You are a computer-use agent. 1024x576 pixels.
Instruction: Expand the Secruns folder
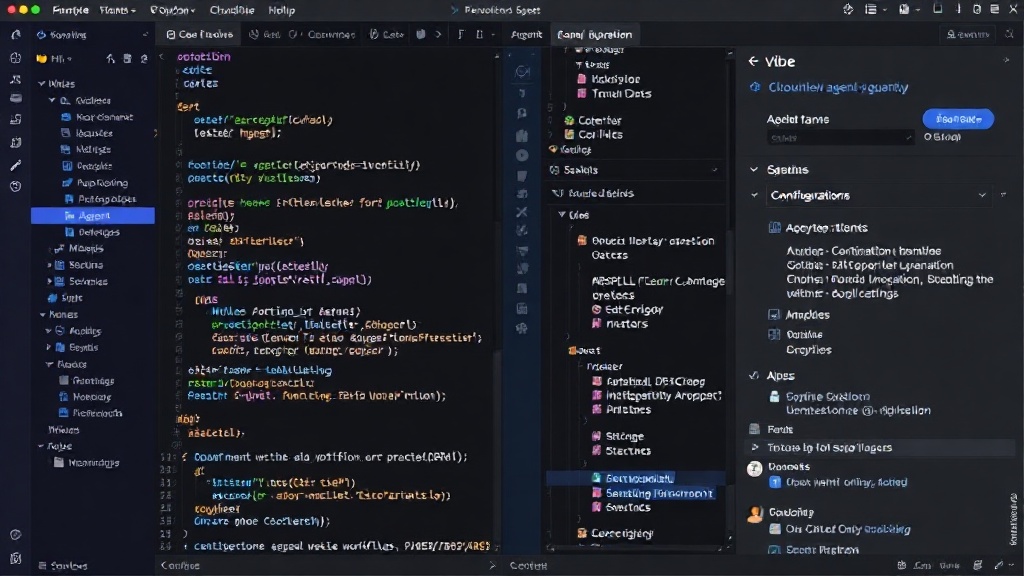(49, 265)
